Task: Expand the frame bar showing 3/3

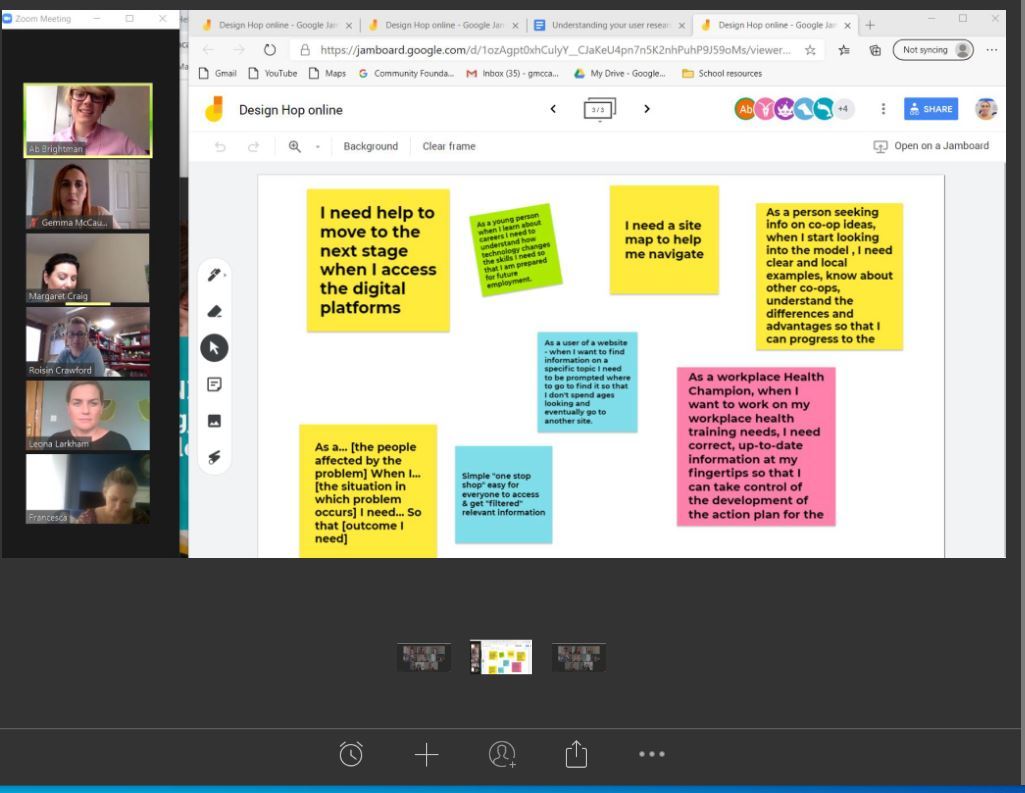Action: point(599,110)
